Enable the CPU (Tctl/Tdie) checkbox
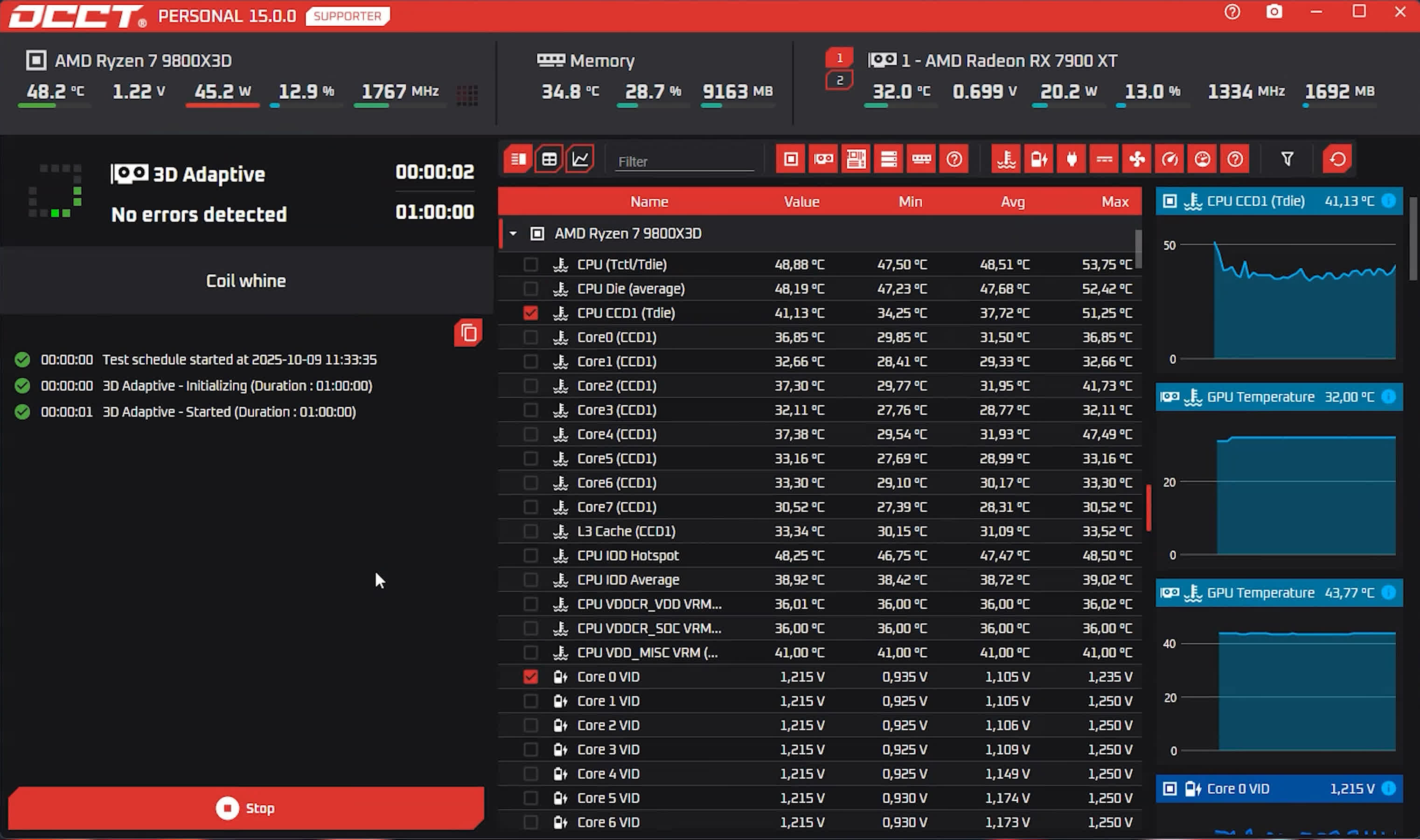The width and height of the screenshot is (1420, 840). [x=530, y=264]
